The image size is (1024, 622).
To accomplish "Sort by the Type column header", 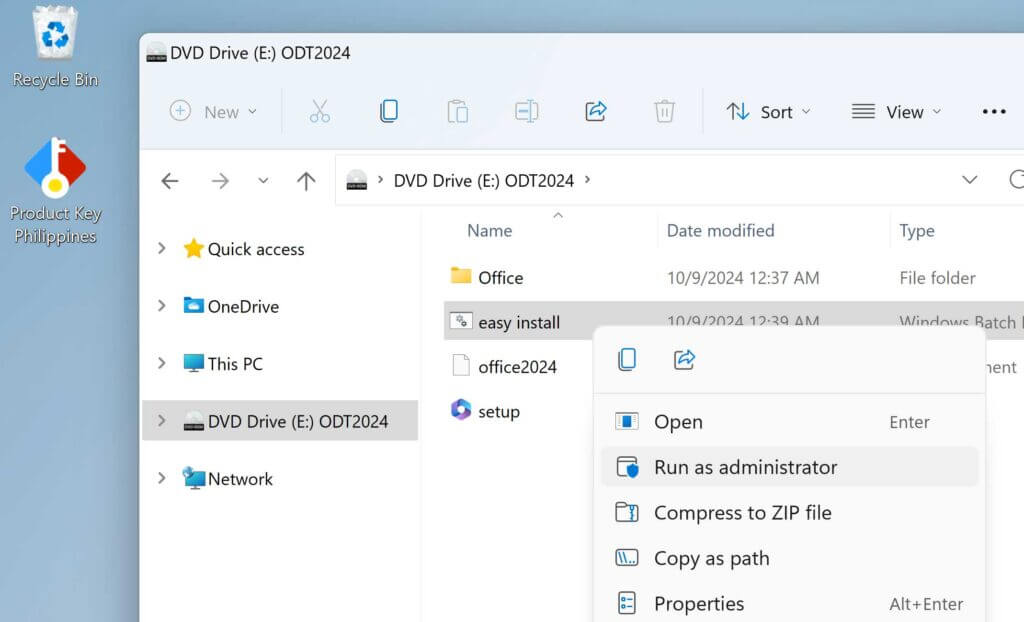I will [917, 231].
